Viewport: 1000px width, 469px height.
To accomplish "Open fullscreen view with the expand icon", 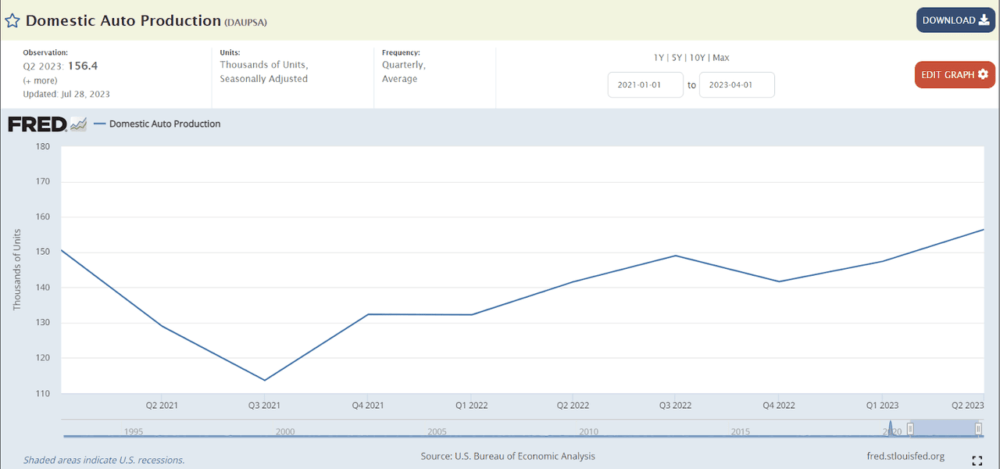I will (977, 461).
